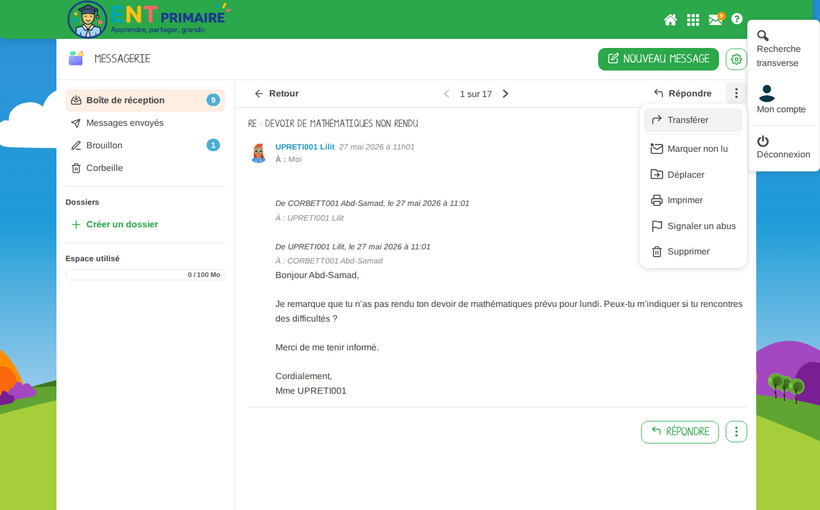The width and height of the screenshot is (820, 510).
Task: Click the "Bonjour Abd-Samad," line
Action: 317,275
